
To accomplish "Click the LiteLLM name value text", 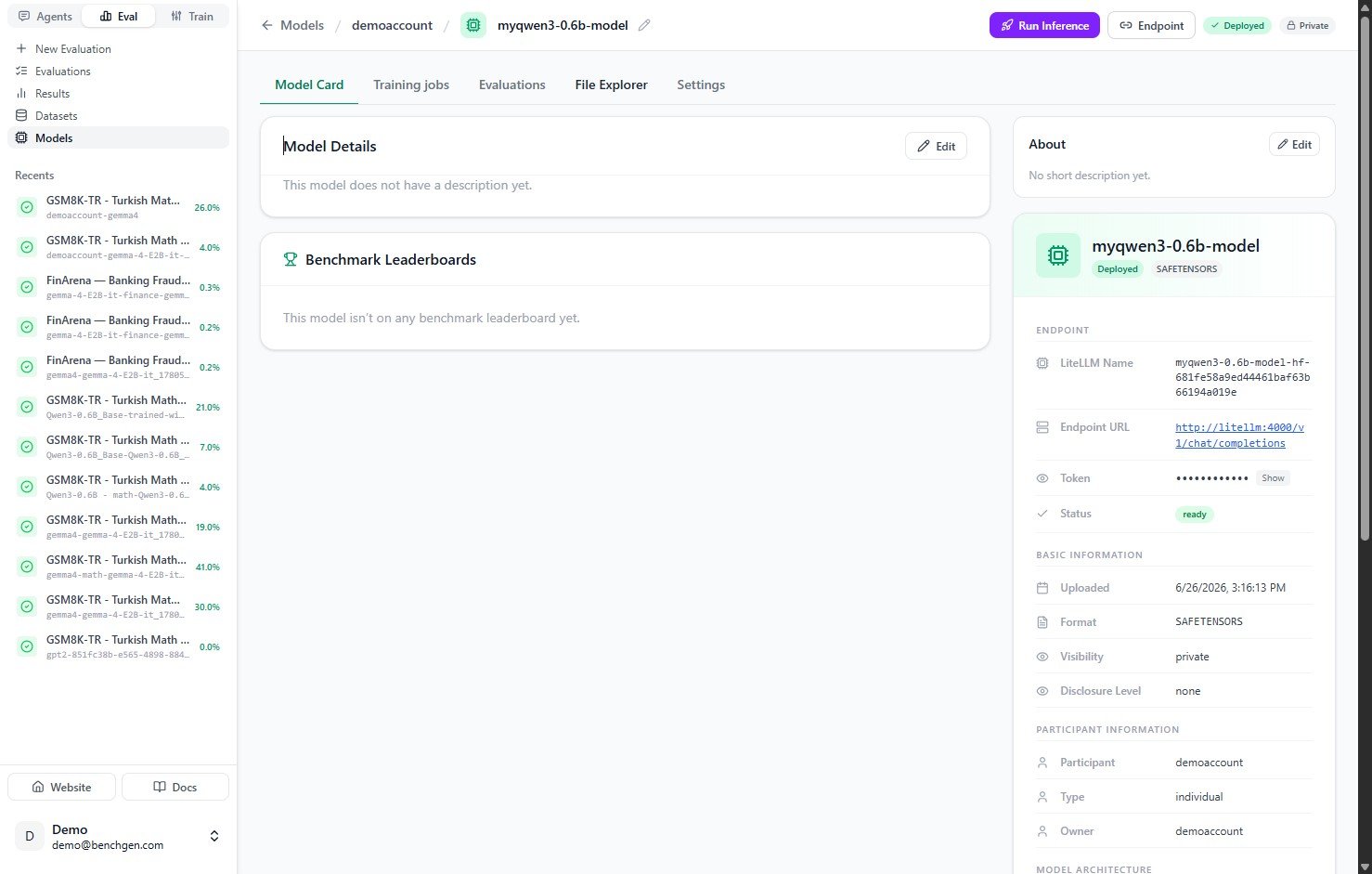I will [x=1243, y=377].
